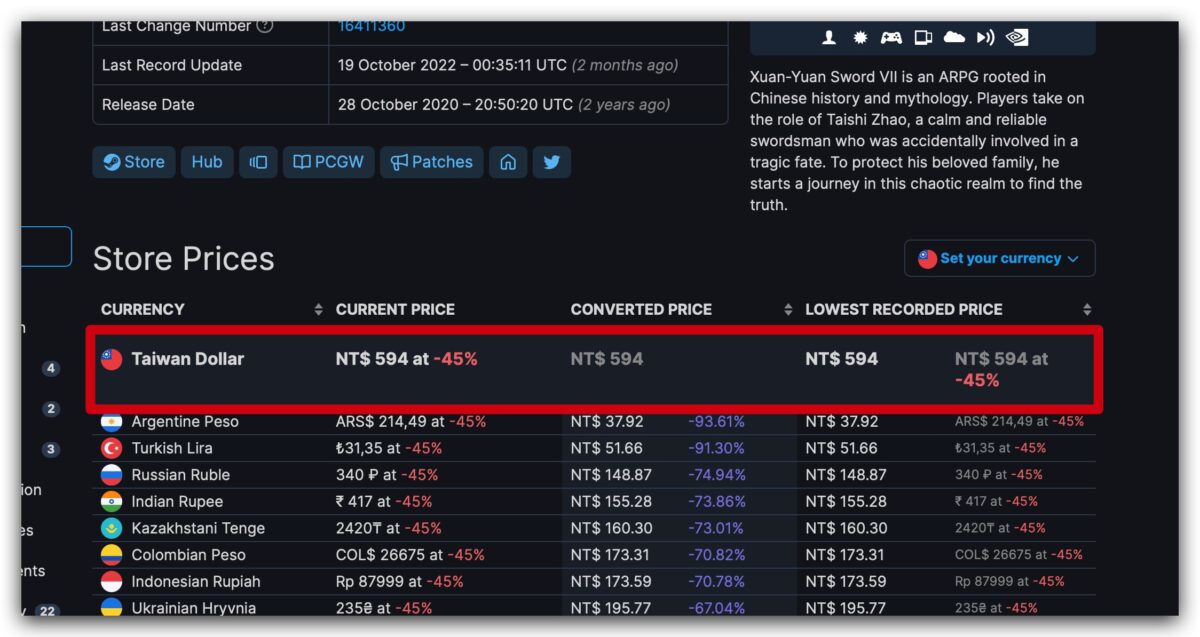This screenshot has height=637, width=1200.
Task: Open the Patches button
Action: coord(432,162)
